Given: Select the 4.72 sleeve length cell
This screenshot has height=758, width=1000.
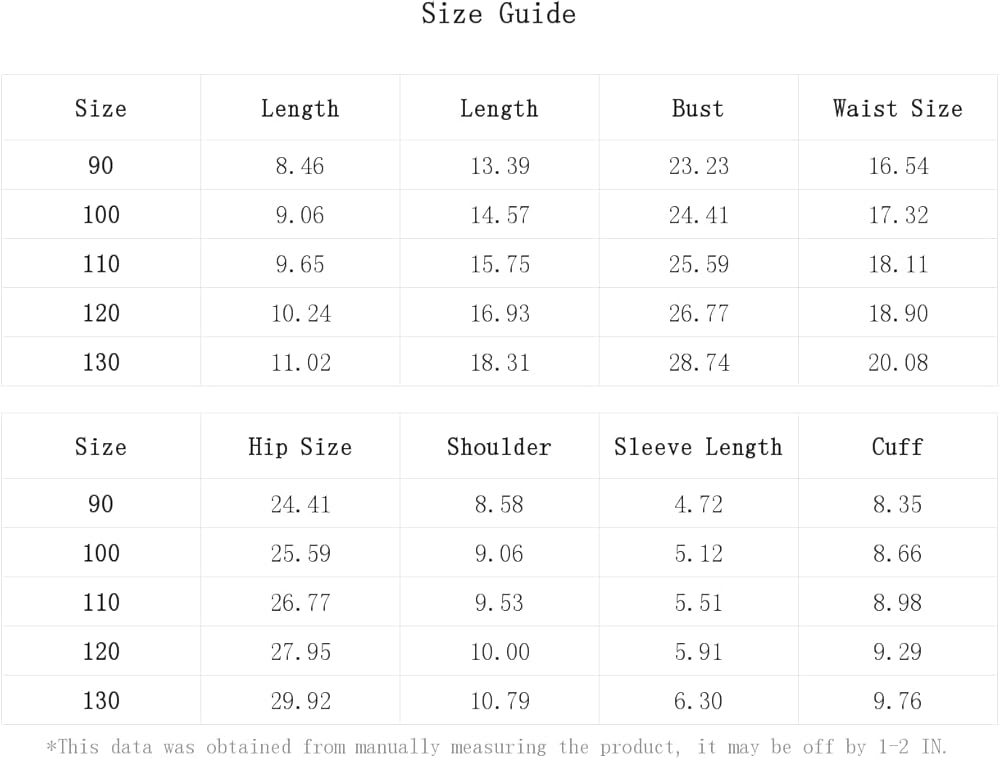Looking at the screenshot, I should (x=698, y=504).
